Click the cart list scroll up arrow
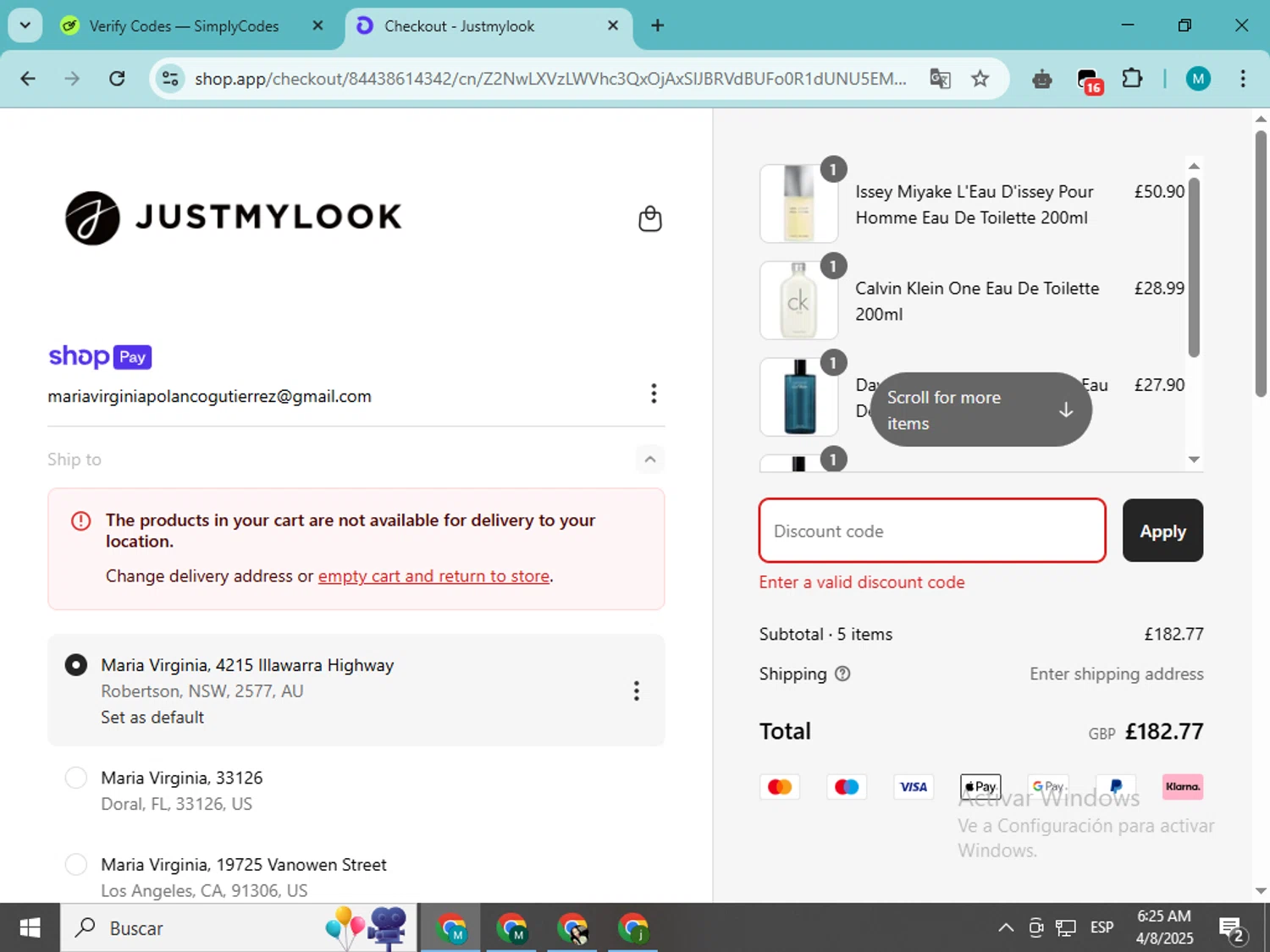This screenshot has width=1270, height=952. pyautogui.click(x=1194, y=166)
